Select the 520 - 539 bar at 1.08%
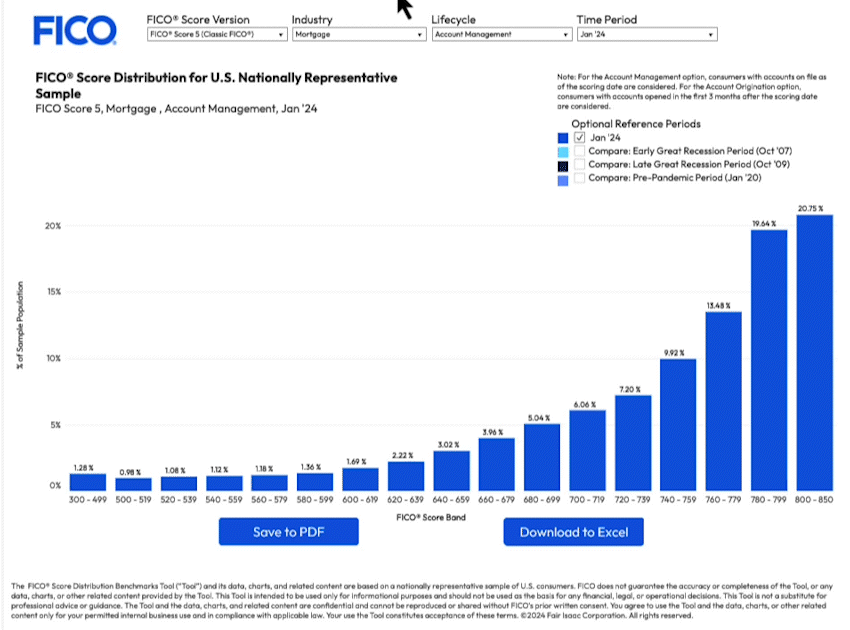The width and height of the screenshot is (850, 630). (x=179, y=484)
